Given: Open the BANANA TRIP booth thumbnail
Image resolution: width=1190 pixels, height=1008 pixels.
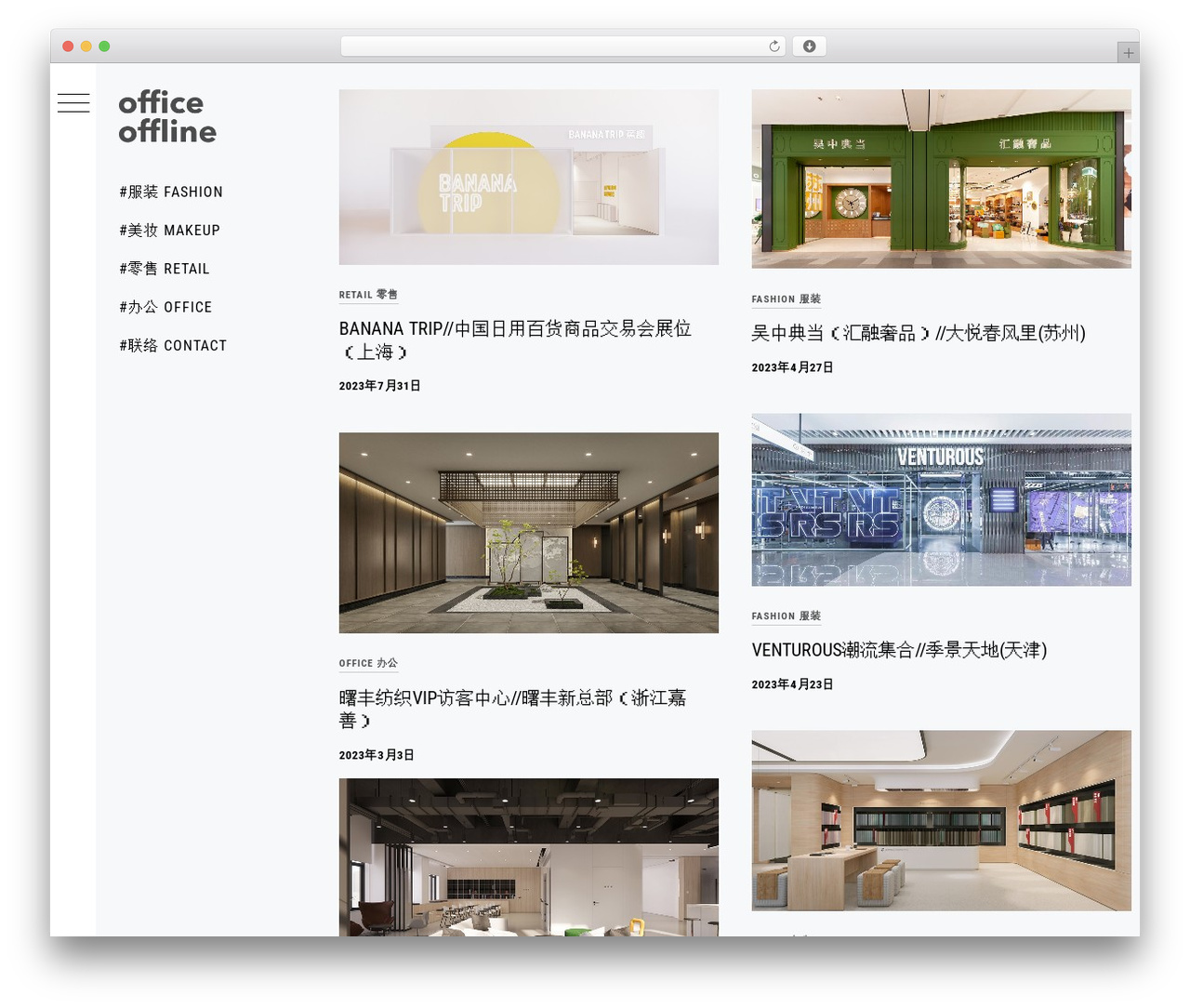Looking at the screenshot, I should [529, 177].
